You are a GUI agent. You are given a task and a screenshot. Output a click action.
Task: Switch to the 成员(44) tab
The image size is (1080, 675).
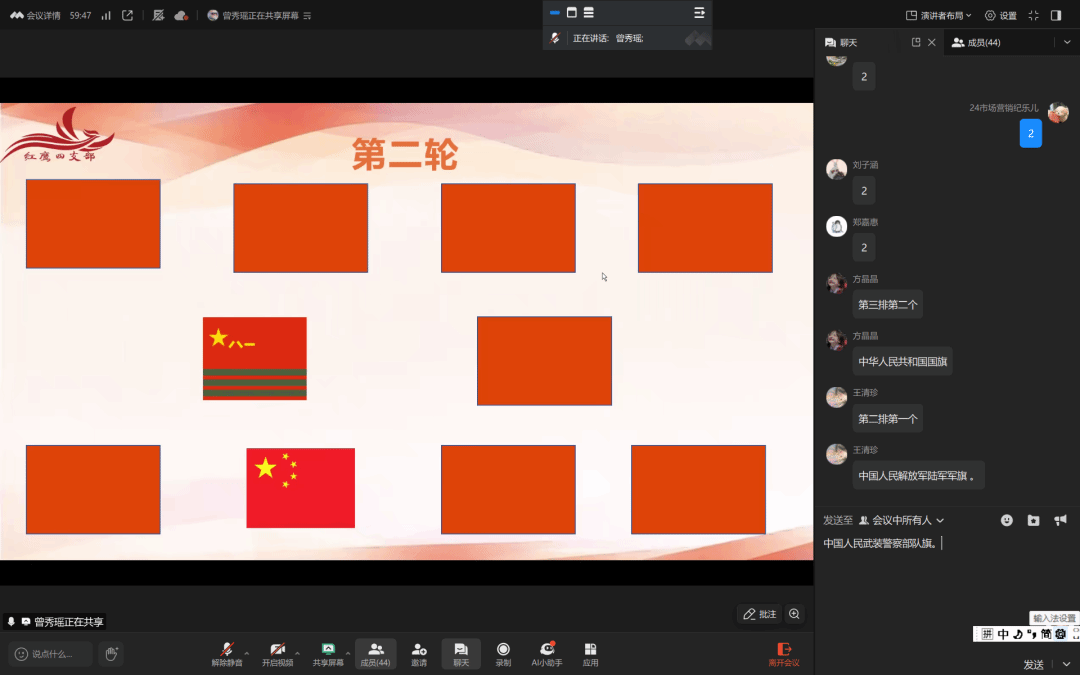(976, 43)
